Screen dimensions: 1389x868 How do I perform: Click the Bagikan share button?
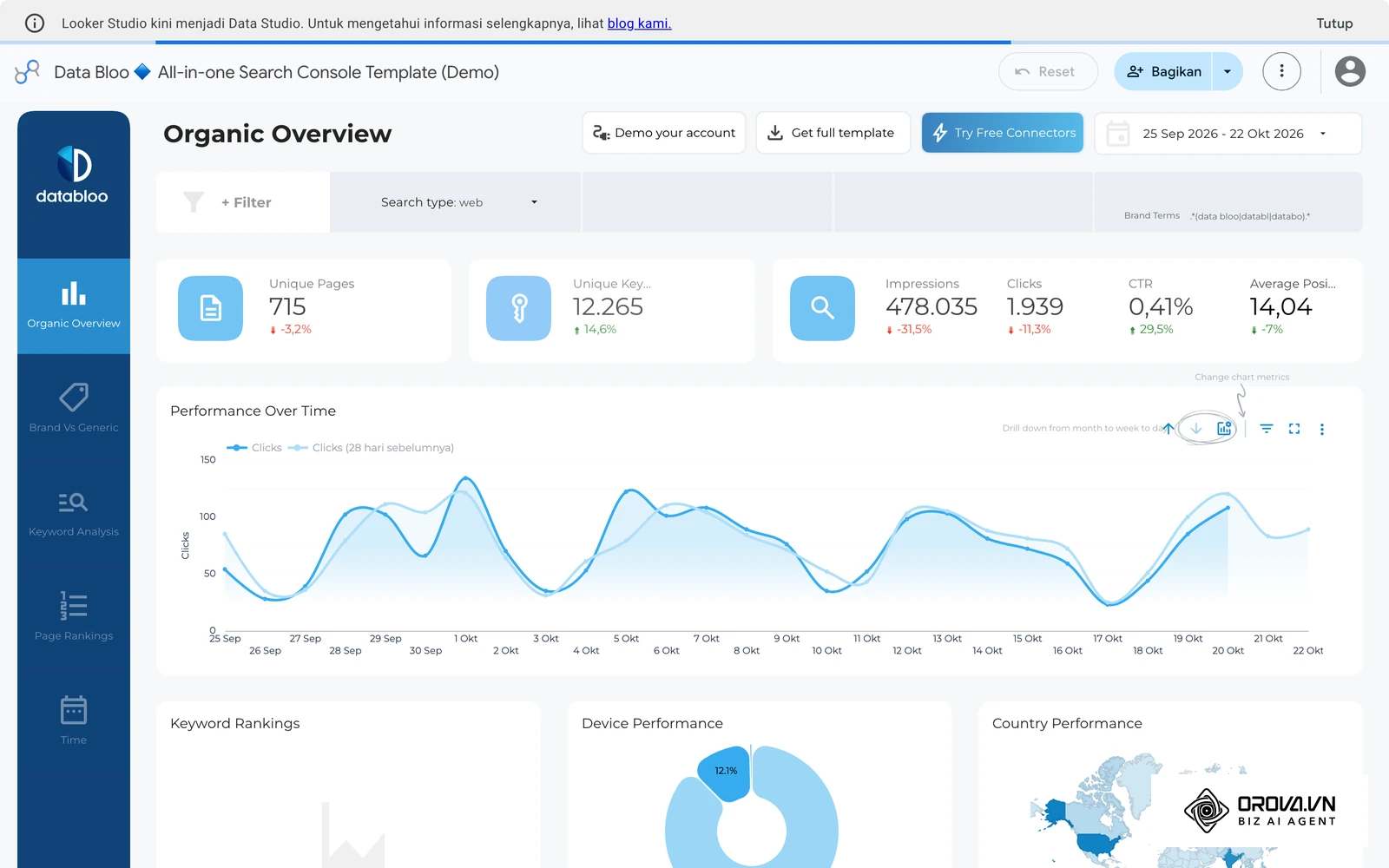point(1163,72)
